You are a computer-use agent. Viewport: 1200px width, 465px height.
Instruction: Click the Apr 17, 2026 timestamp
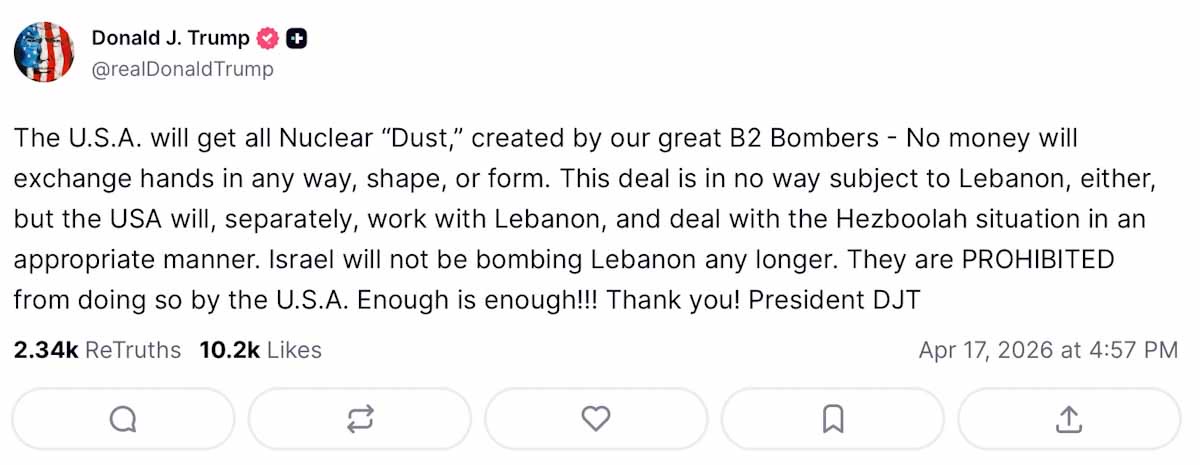(1048, 350)
